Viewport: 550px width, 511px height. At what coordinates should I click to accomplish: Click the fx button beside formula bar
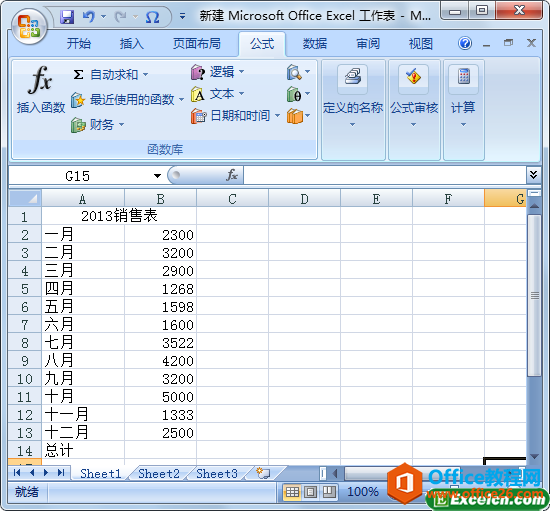point(232,175)
